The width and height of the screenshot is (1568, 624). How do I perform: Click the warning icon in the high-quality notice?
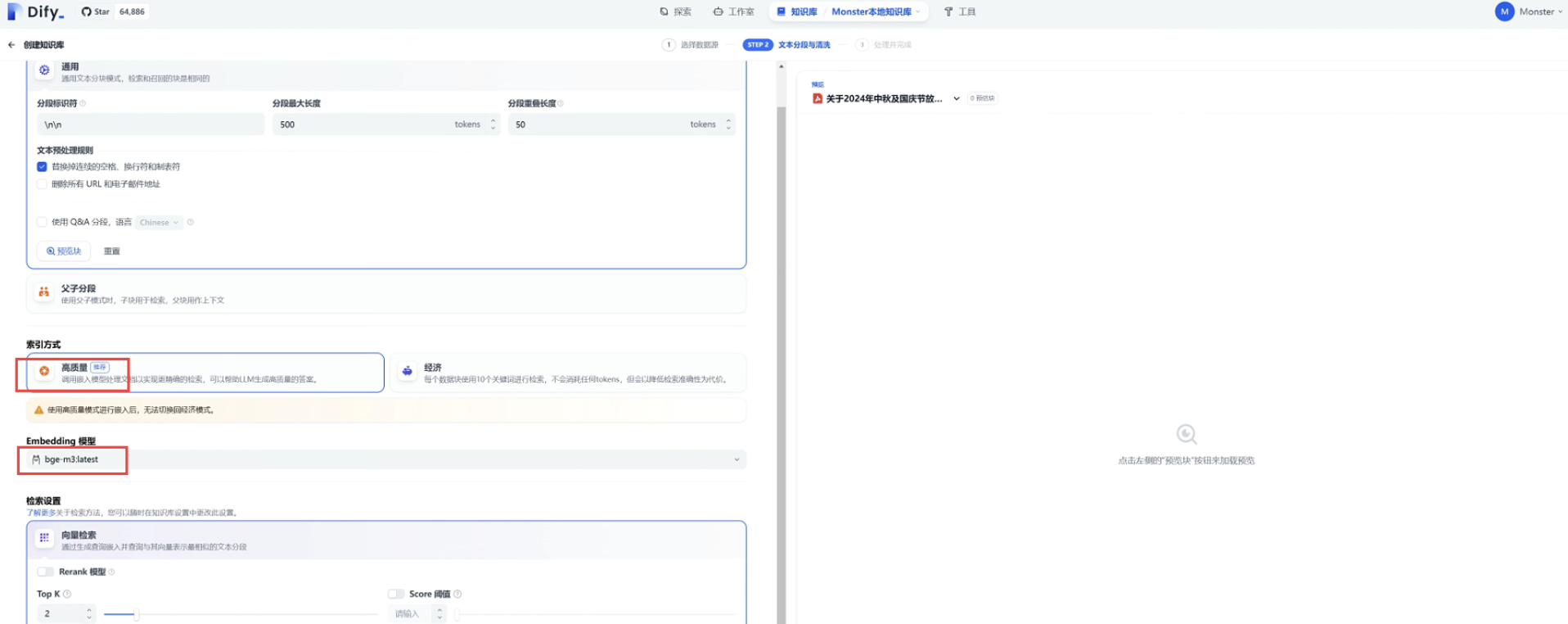coord(38,409)
